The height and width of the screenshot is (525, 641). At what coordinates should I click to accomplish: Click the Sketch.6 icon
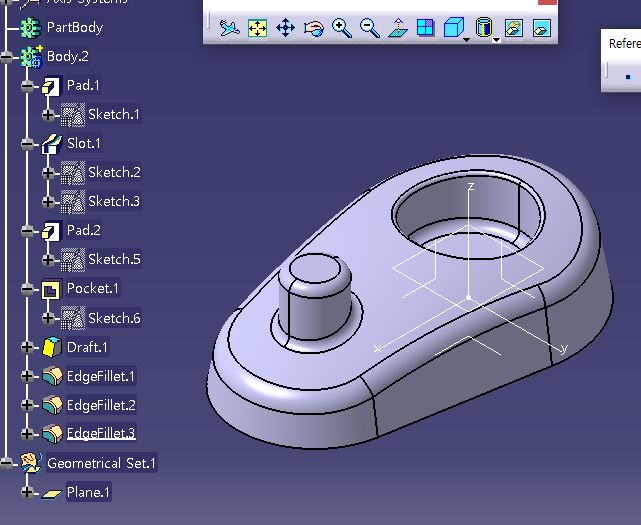click(x=73, y=318)
